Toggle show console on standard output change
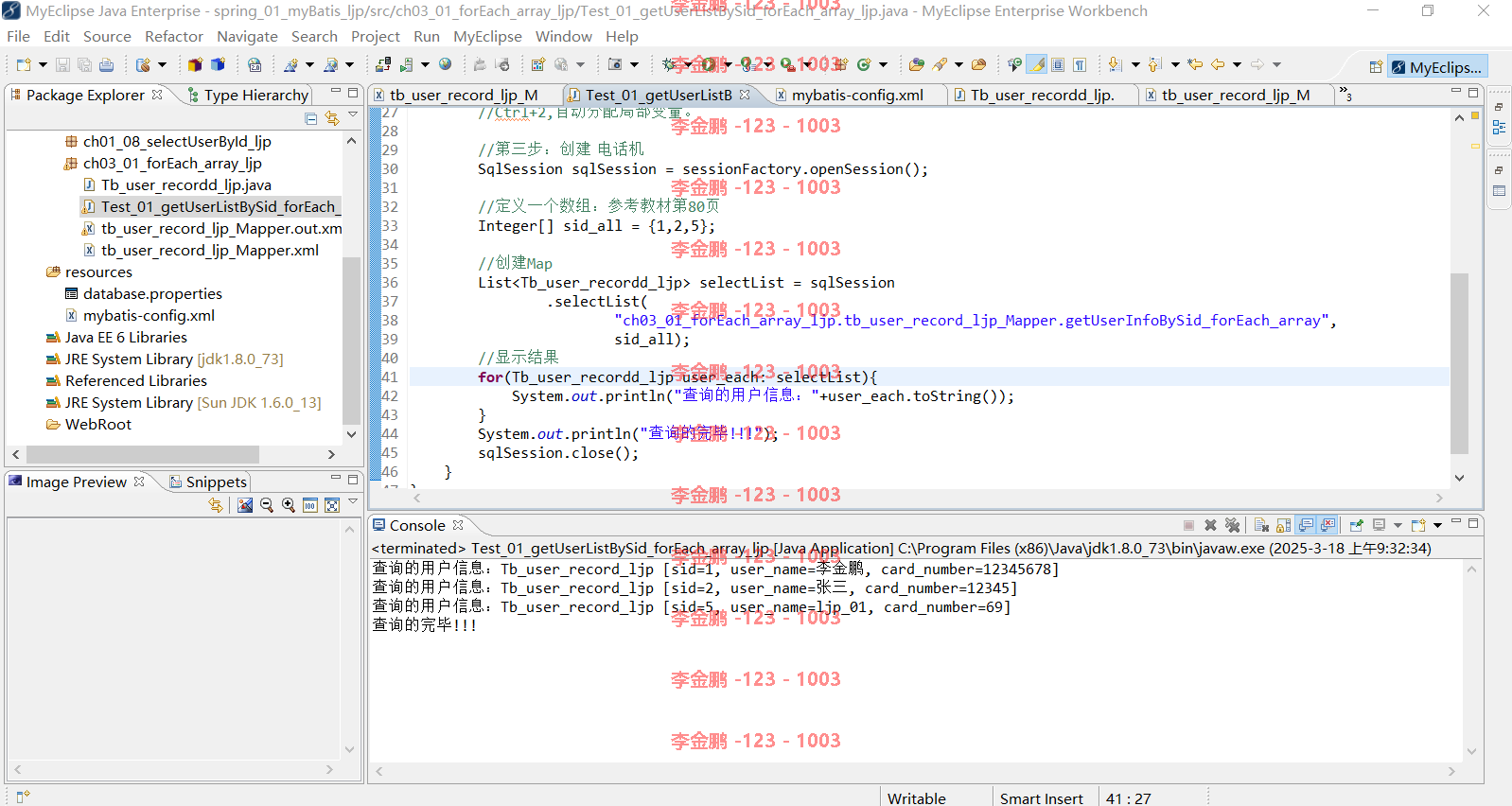The height and width of the screenshot is (806, 1512). pyautogui.click(x=1306, y=525)
